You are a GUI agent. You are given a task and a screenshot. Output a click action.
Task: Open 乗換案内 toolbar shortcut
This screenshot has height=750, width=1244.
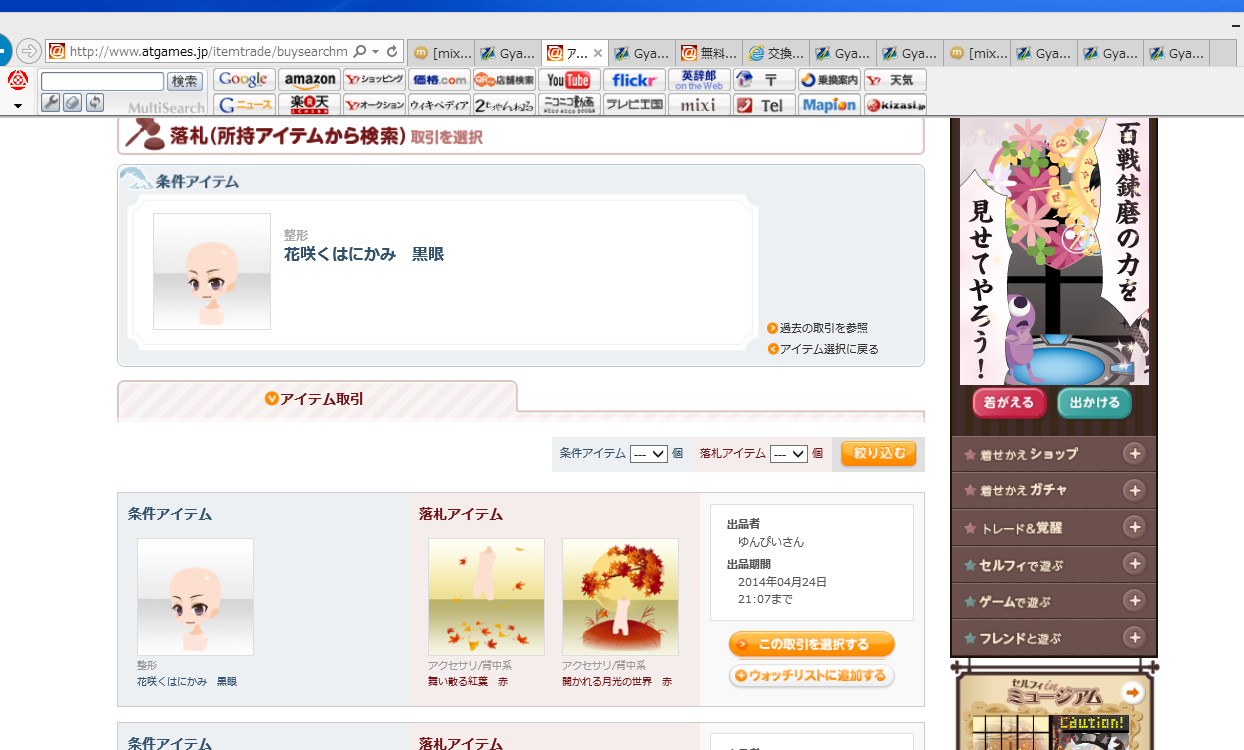pos(829,80)
